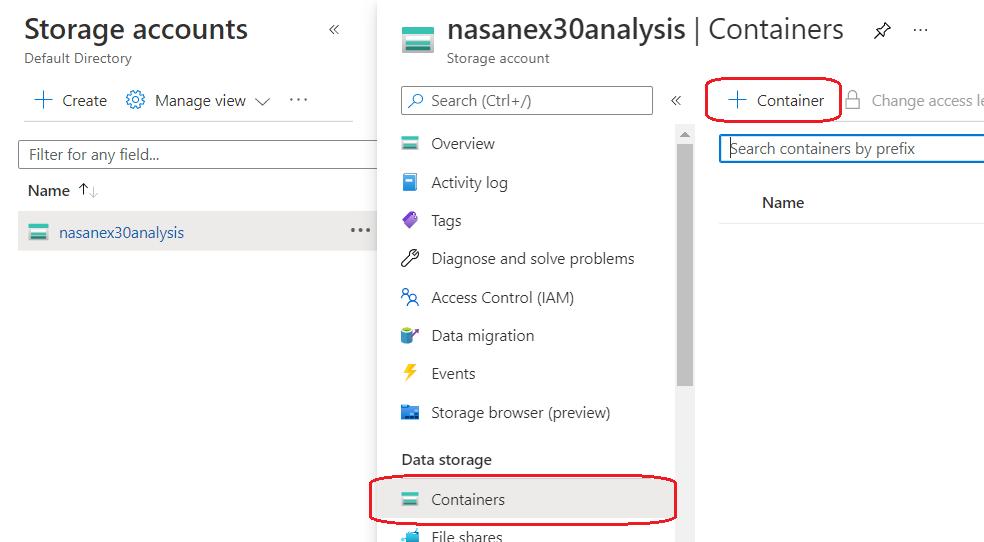The width and height of the screenshot is (984, 542).
Task: Click the Name column header in containers list
Action: (x=783, y=203)
